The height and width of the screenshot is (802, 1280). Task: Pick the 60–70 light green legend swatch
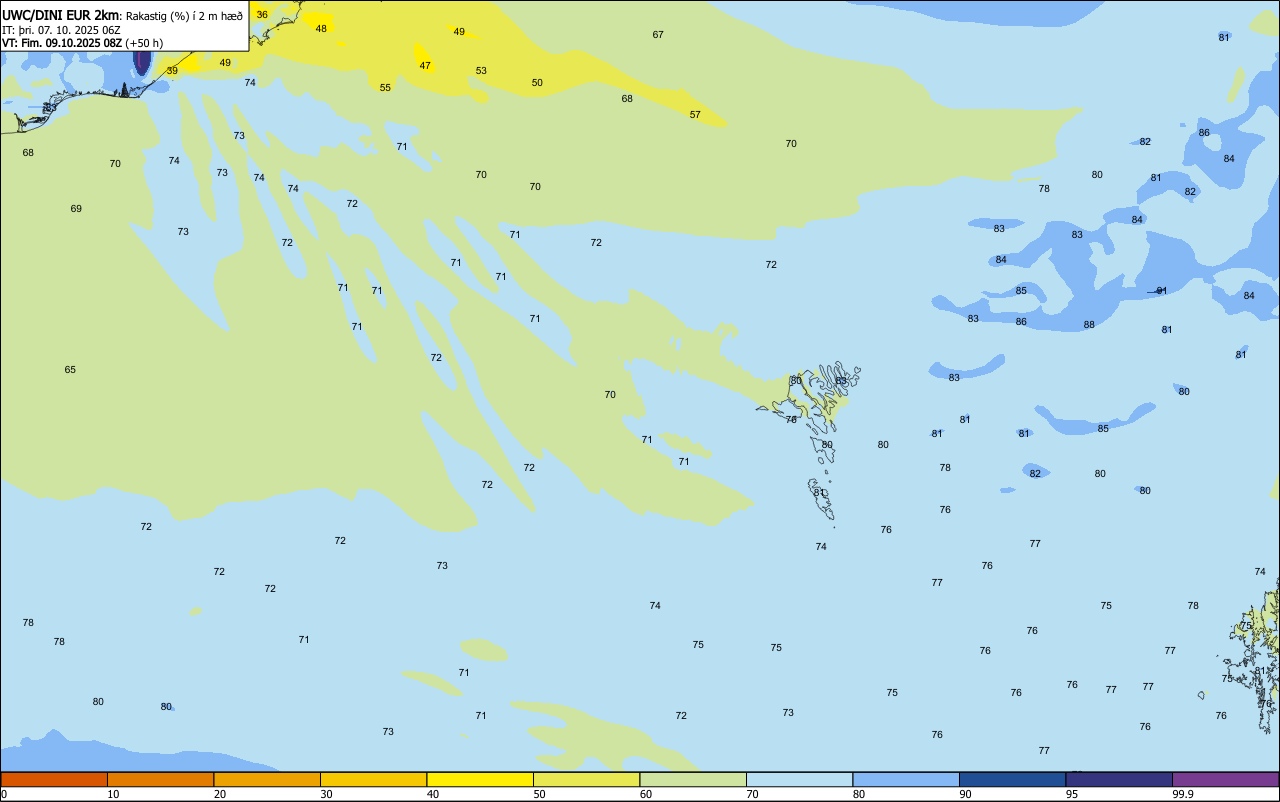click(x=693, y=779)
